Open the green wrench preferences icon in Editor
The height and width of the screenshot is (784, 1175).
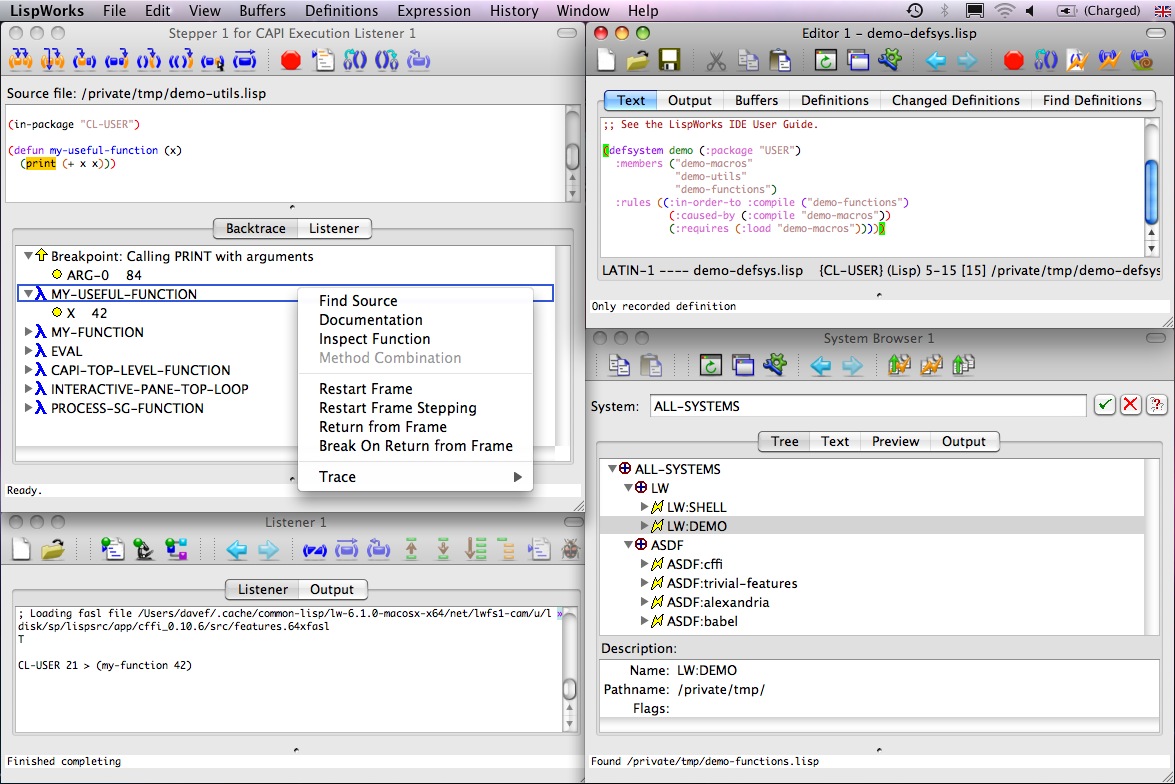coord(889,60)
